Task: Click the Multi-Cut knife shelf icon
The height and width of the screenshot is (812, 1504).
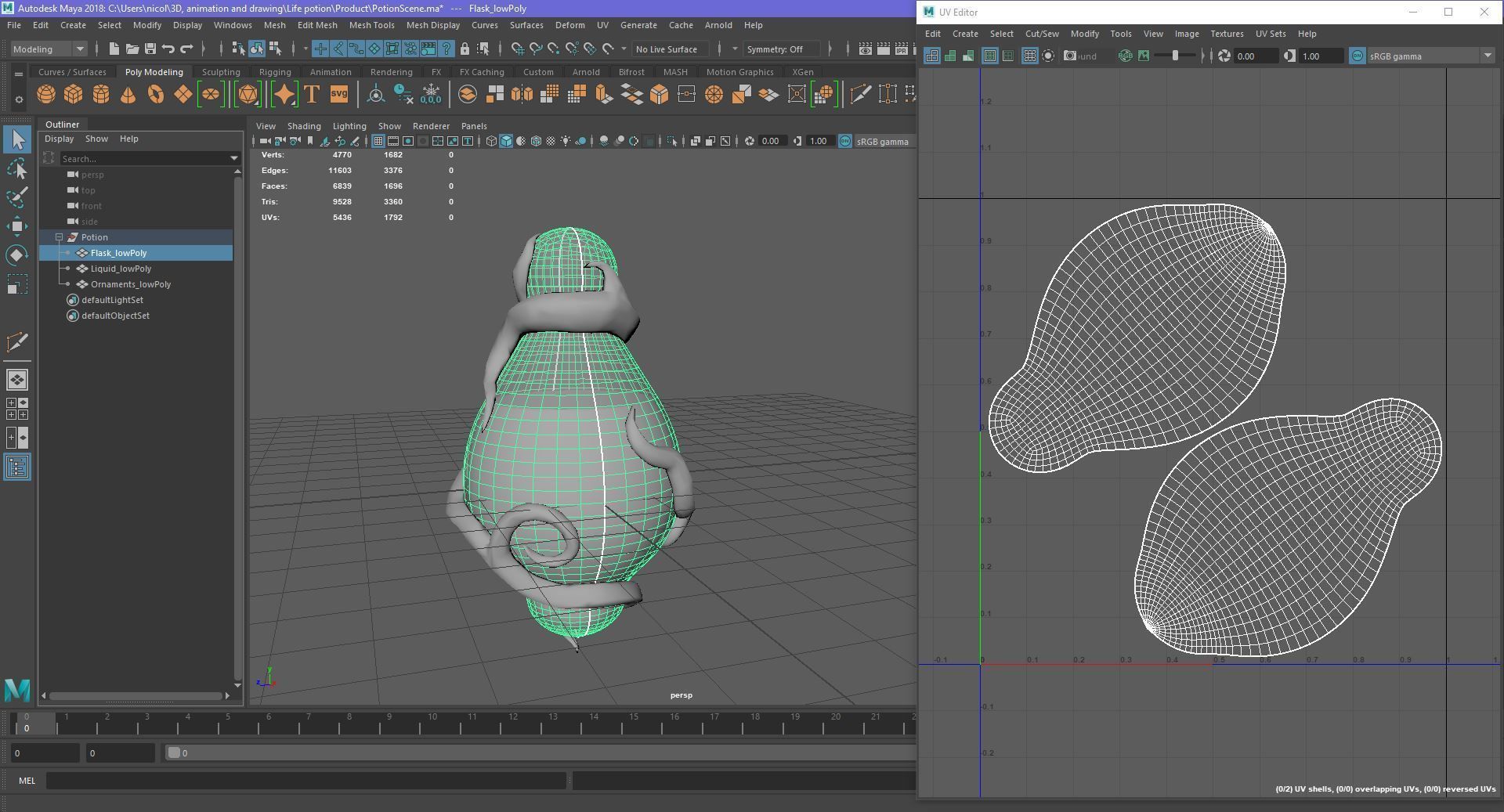Action: click(860, 95)
